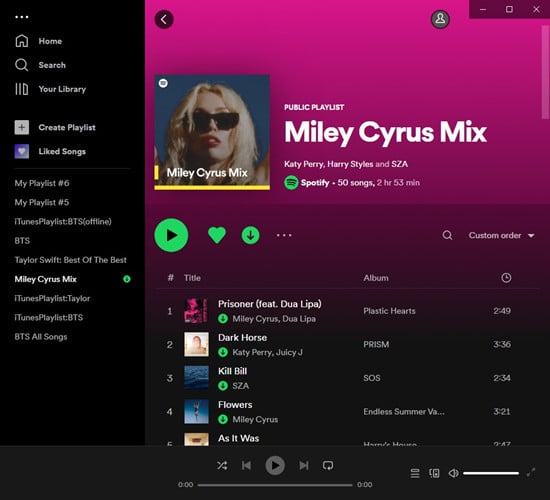This screenshot has height=500, width=550.
Task: Click the Prisoner album thumbnail
Action: click(x=196, y=311)
